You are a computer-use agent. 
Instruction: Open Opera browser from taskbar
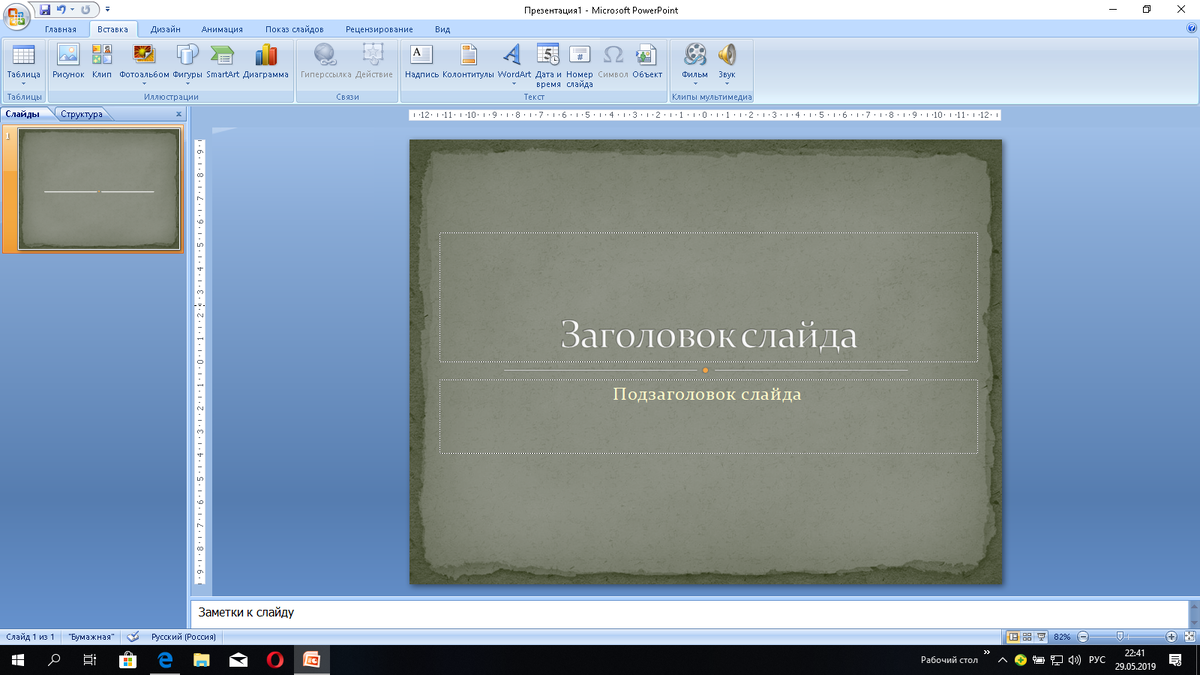(274, 660)
